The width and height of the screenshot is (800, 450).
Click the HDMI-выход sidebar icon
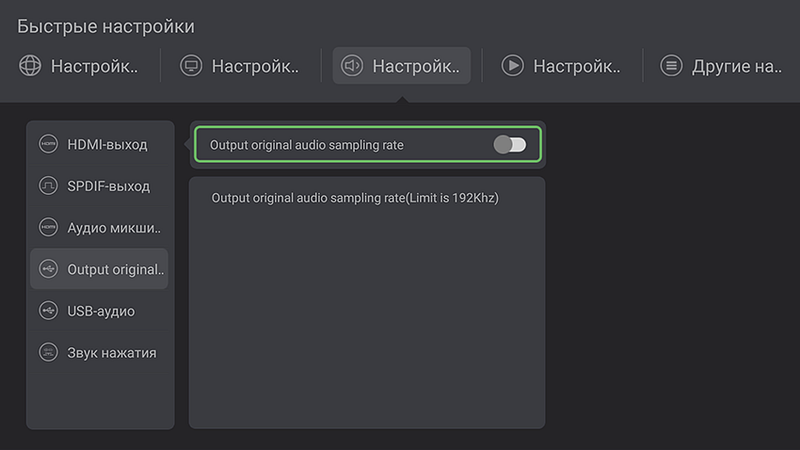click(48, 144)
